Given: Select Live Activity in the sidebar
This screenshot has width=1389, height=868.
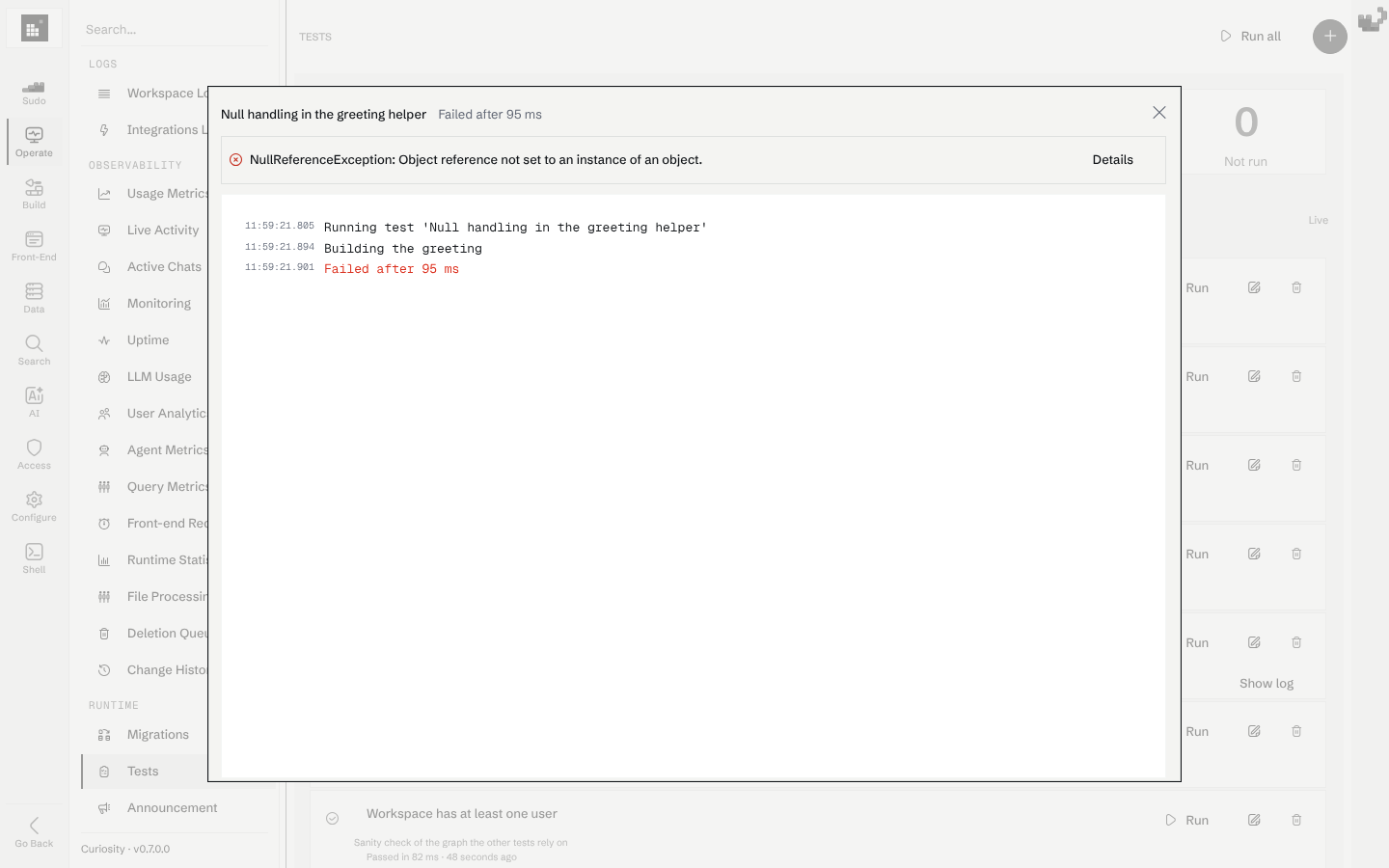Looking at the screenshot, I should tap(145, 231).
